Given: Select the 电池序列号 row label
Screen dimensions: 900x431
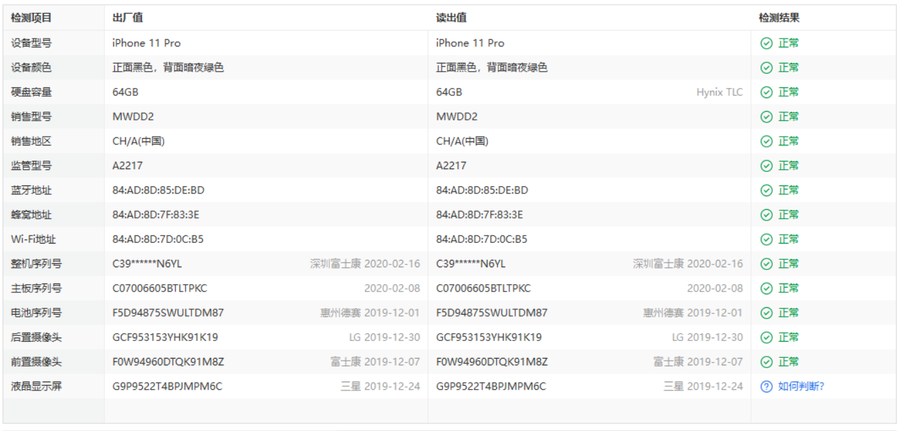Looking at the screenshot, I should [36, 313].
